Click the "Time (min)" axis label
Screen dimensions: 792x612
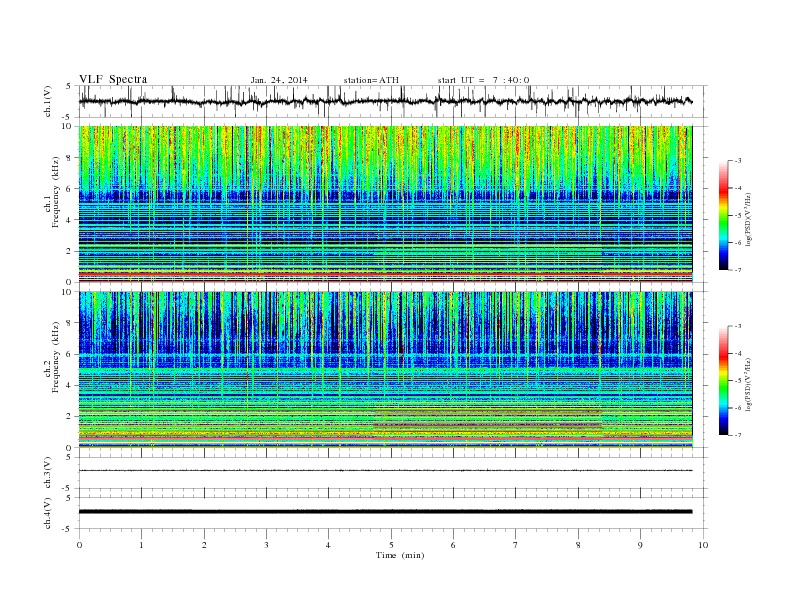400,555
